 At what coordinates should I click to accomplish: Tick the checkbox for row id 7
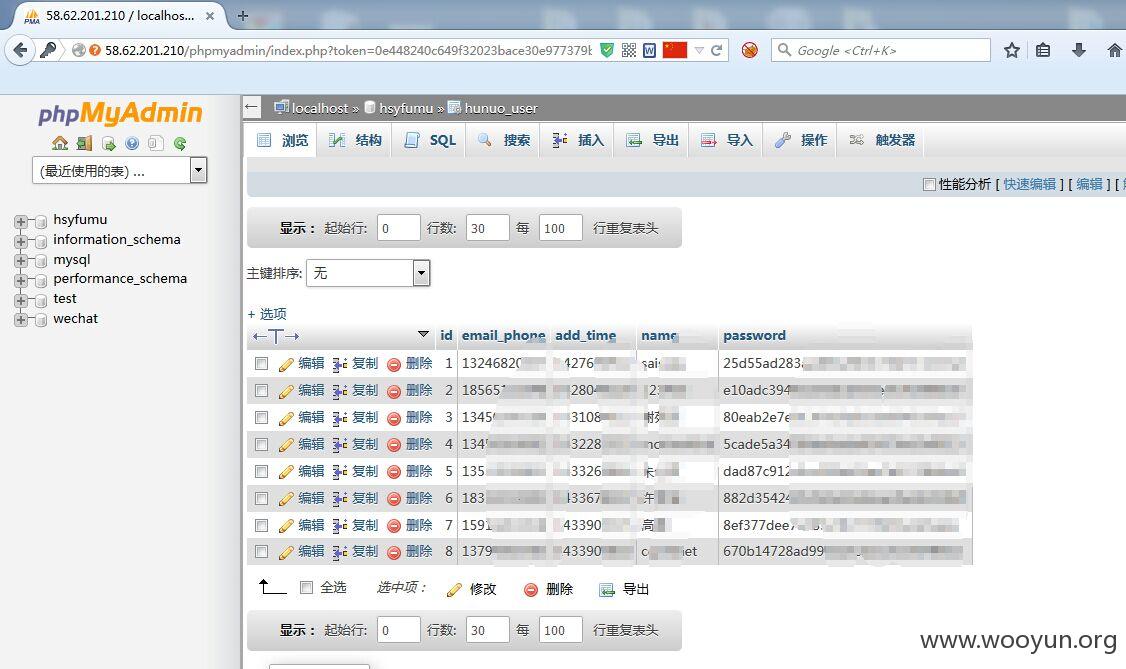point(261,525)
